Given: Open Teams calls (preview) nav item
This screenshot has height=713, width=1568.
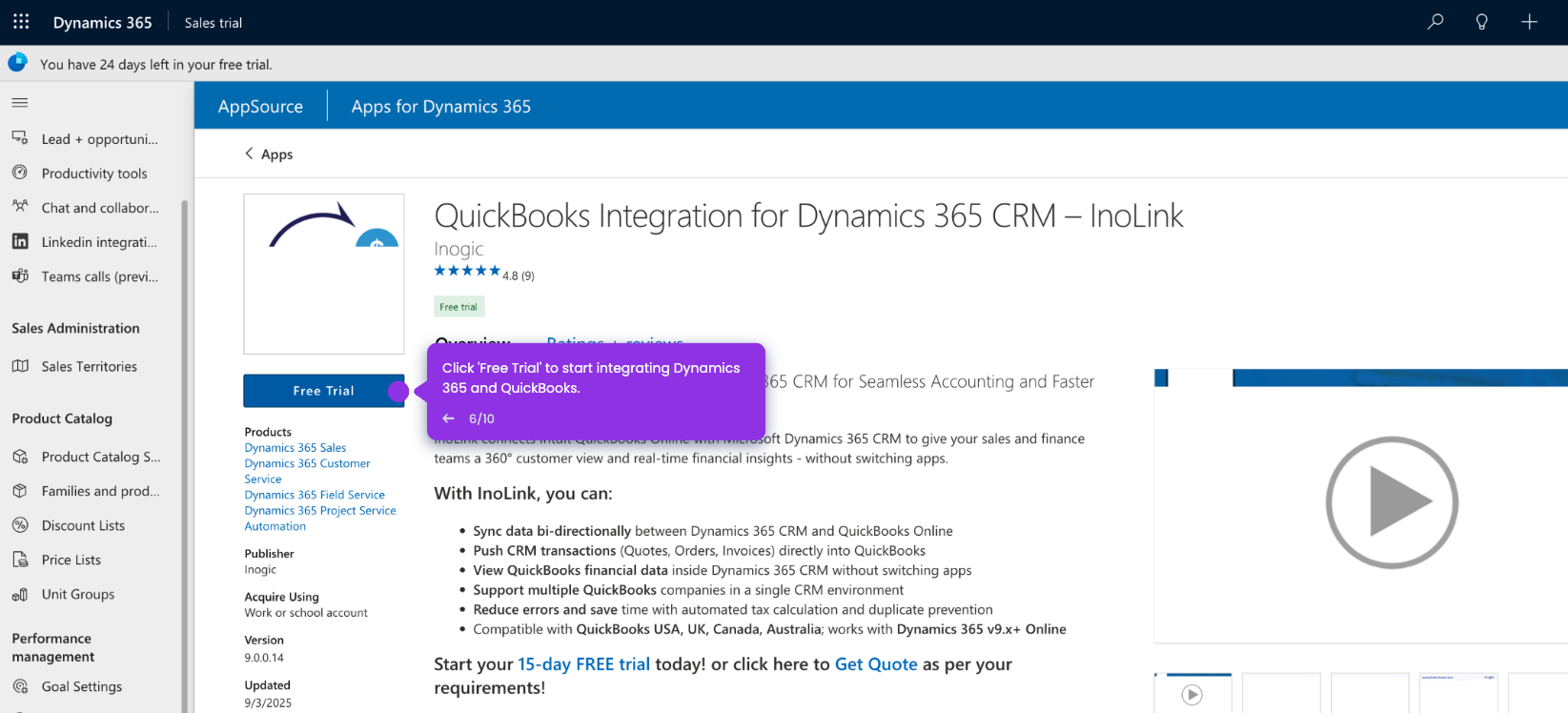Looking at the screenshot, I should tap(93, 275).
